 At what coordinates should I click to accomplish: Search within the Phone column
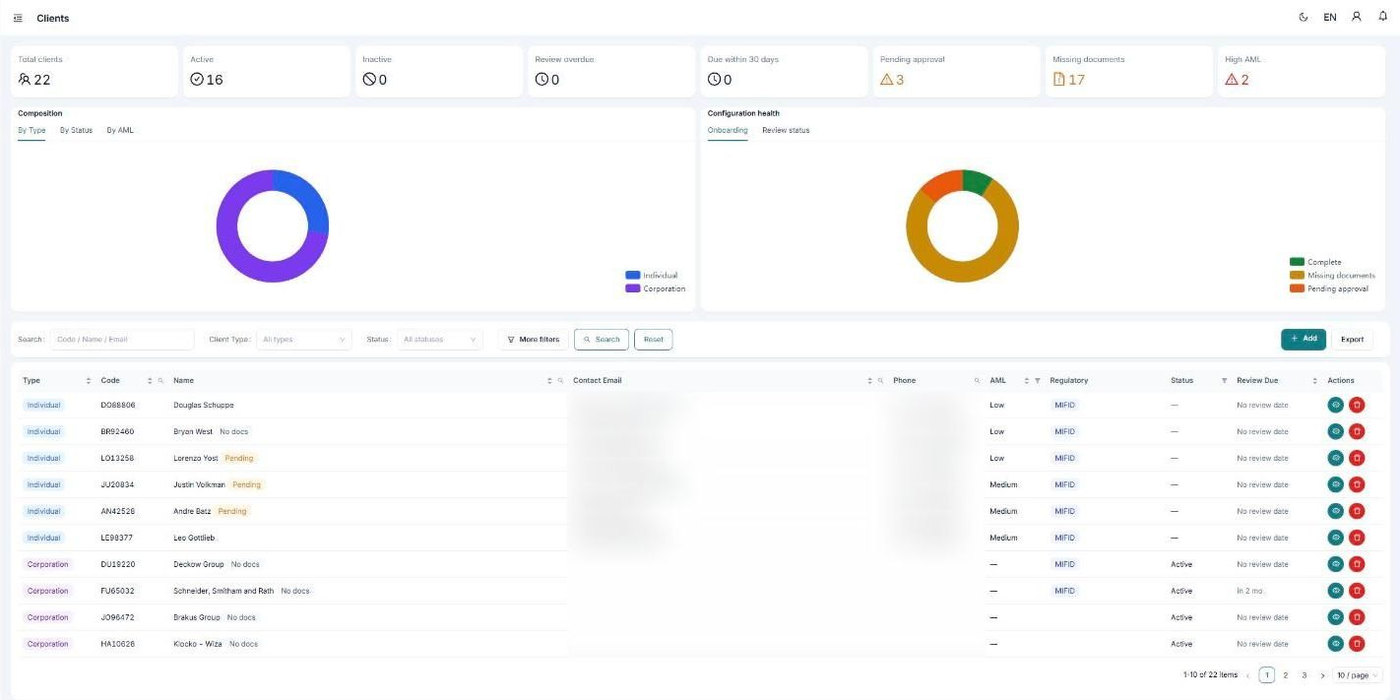[977, 380]
